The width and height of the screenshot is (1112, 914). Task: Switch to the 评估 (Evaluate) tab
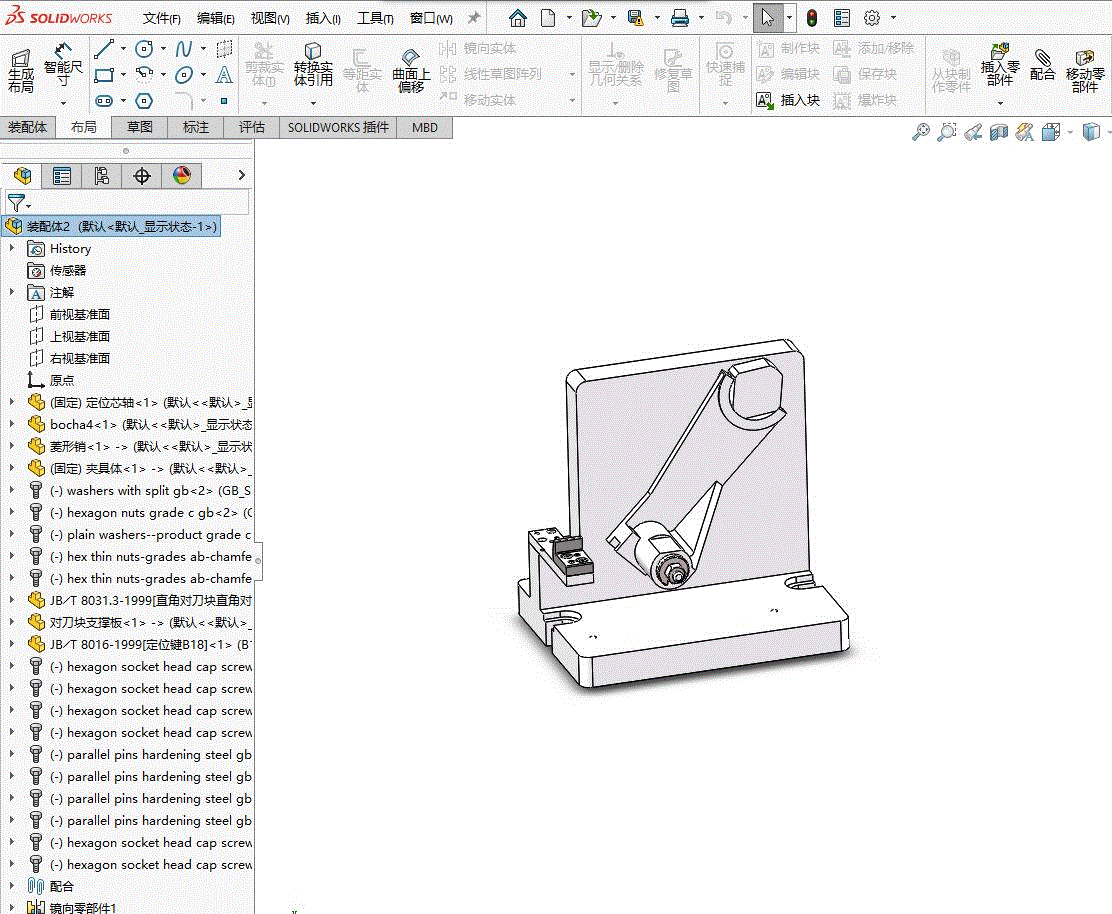click(251, 127)
